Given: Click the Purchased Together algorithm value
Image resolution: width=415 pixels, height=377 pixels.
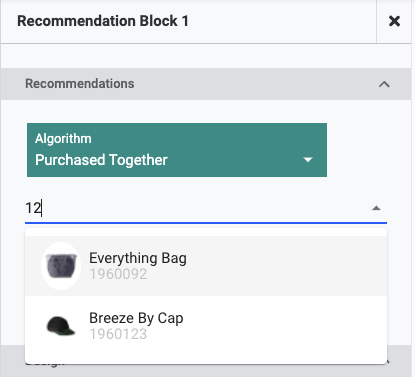Looking at the screenshot, I should click(x=101, y=160).
